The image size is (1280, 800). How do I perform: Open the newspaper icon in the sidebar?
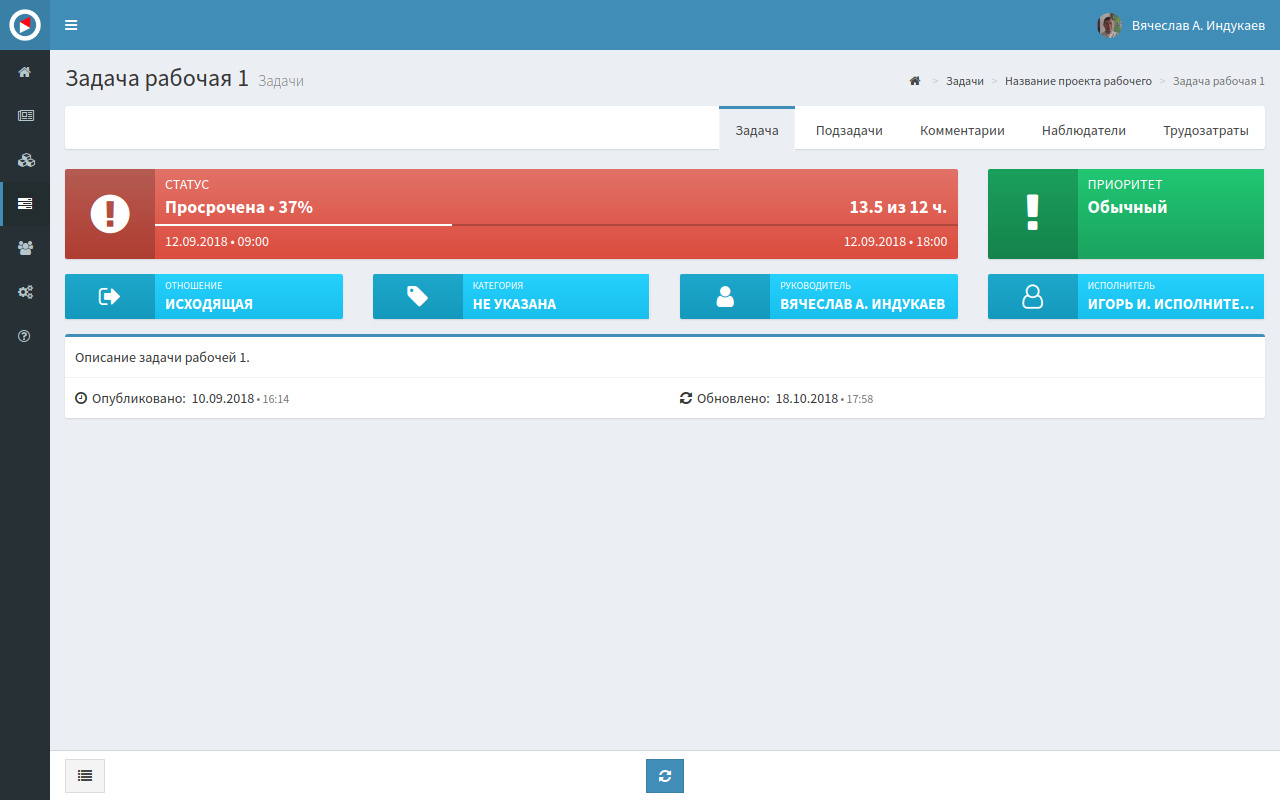pyautogui.click(x=25, y=116)
